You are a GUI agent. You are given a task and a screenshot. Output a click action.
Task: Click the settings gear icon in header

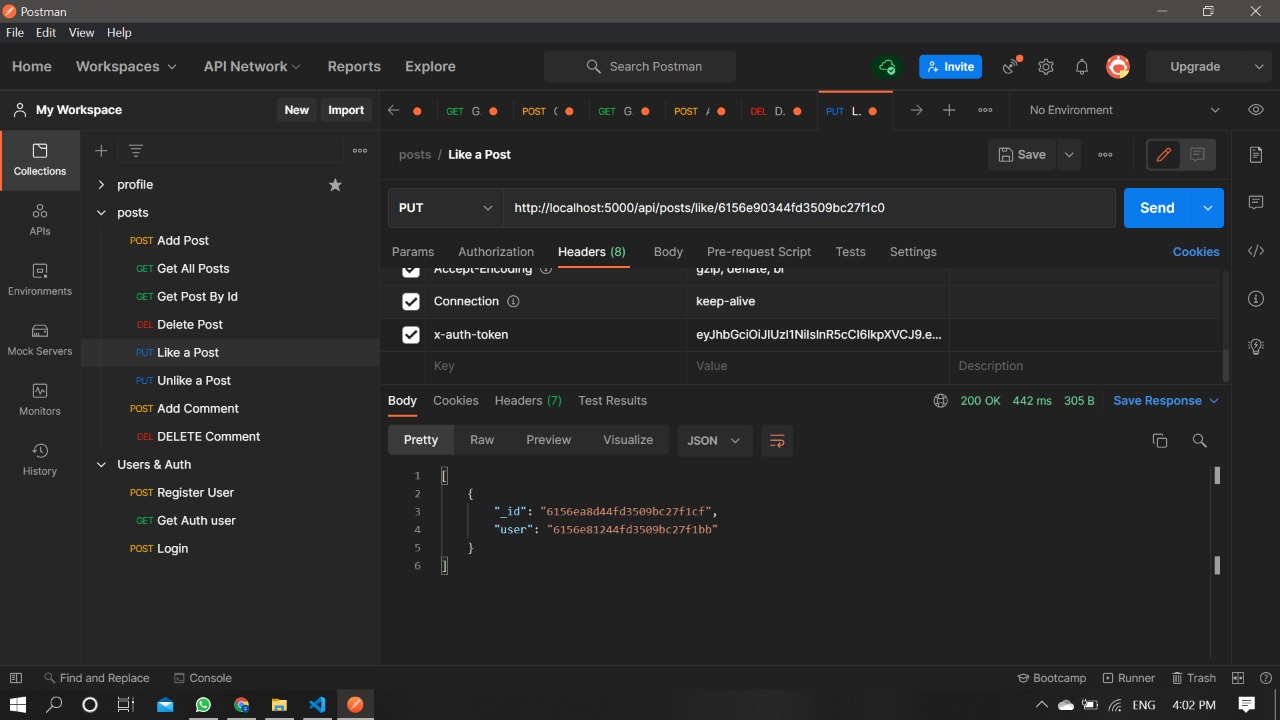pyautogui.click(x=1046, y=67)
